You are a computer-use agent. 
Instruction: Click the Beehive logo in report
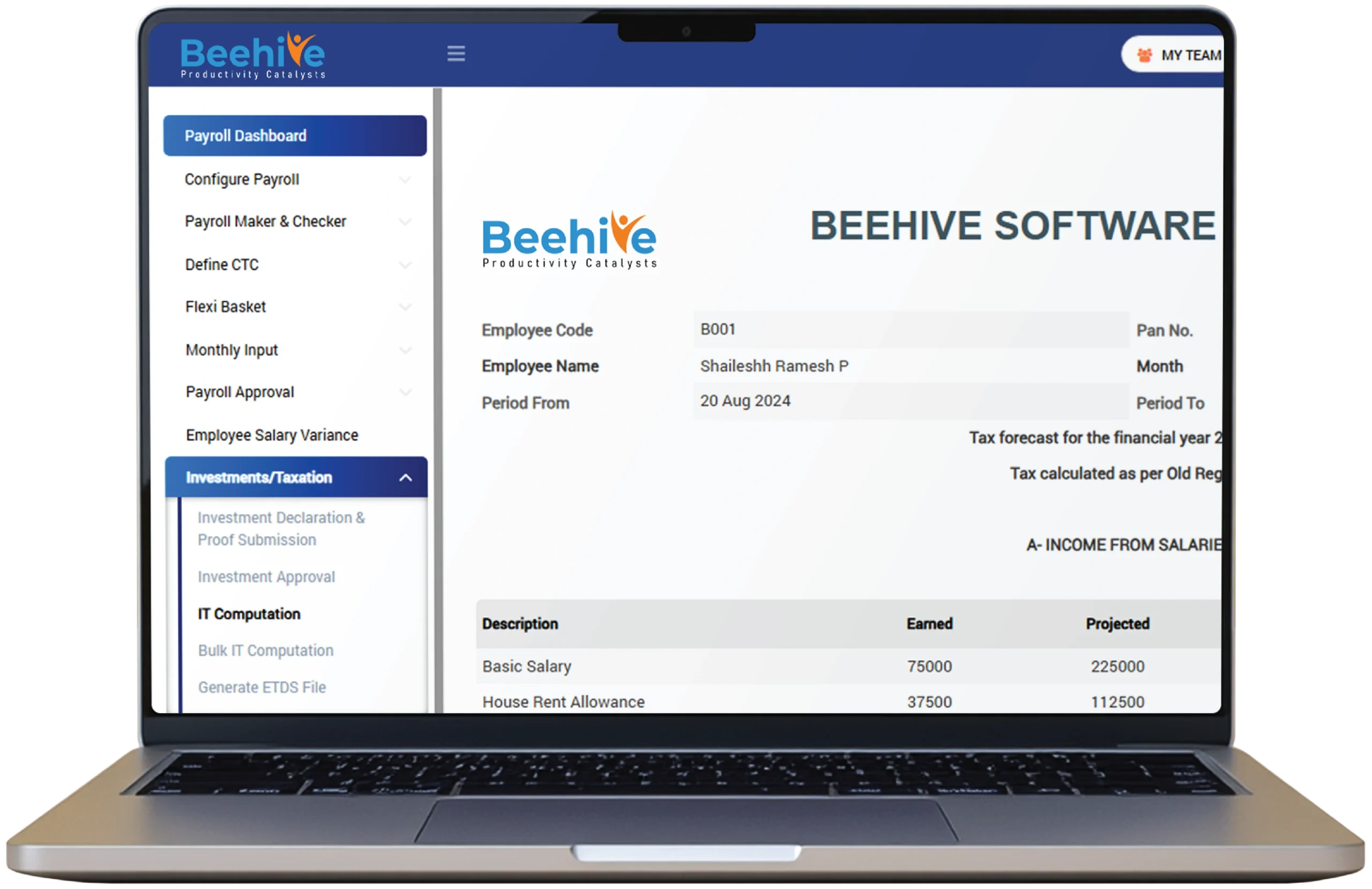tap(569, 240)
